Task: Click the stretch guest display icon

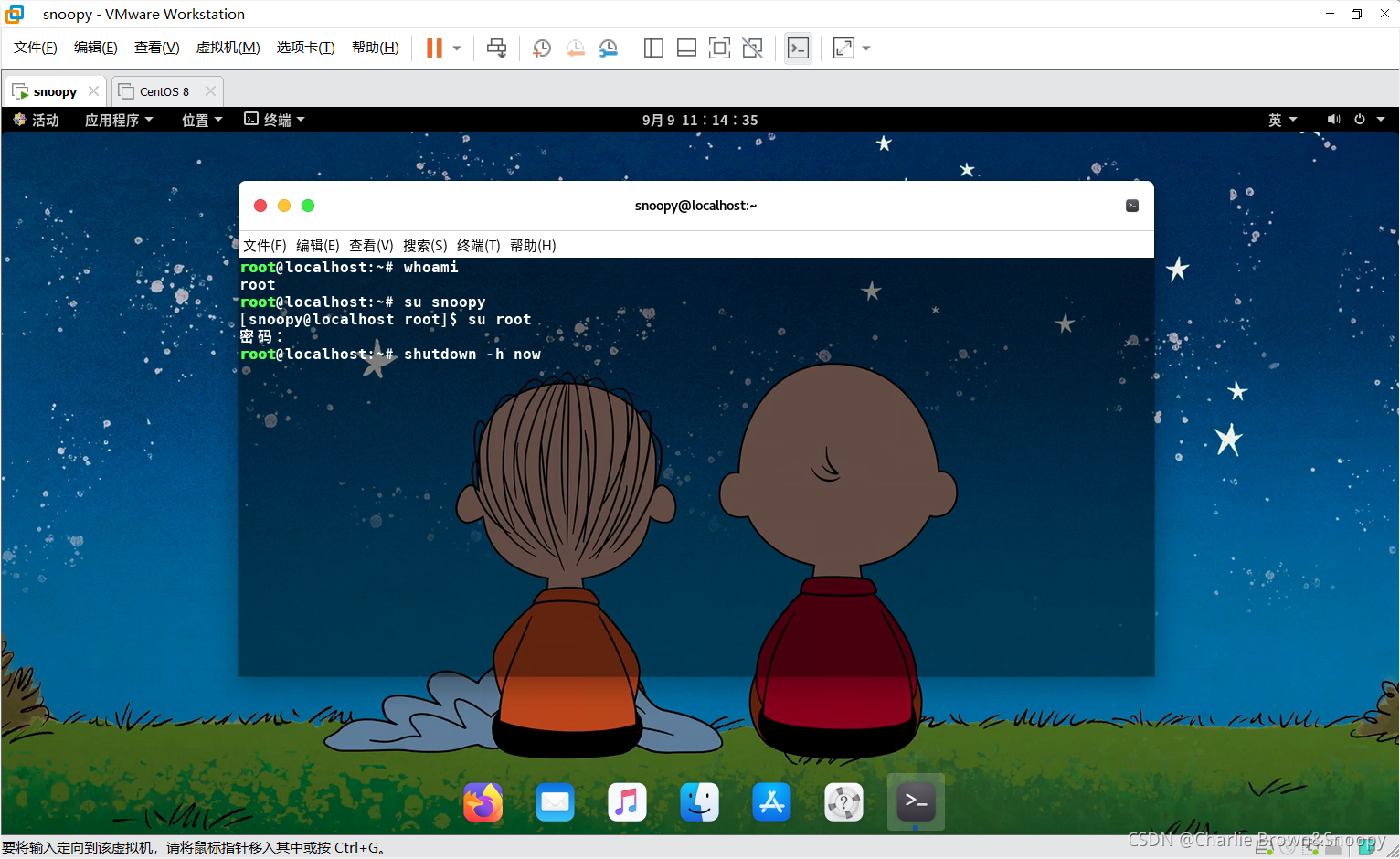Action: click(843, 48)
